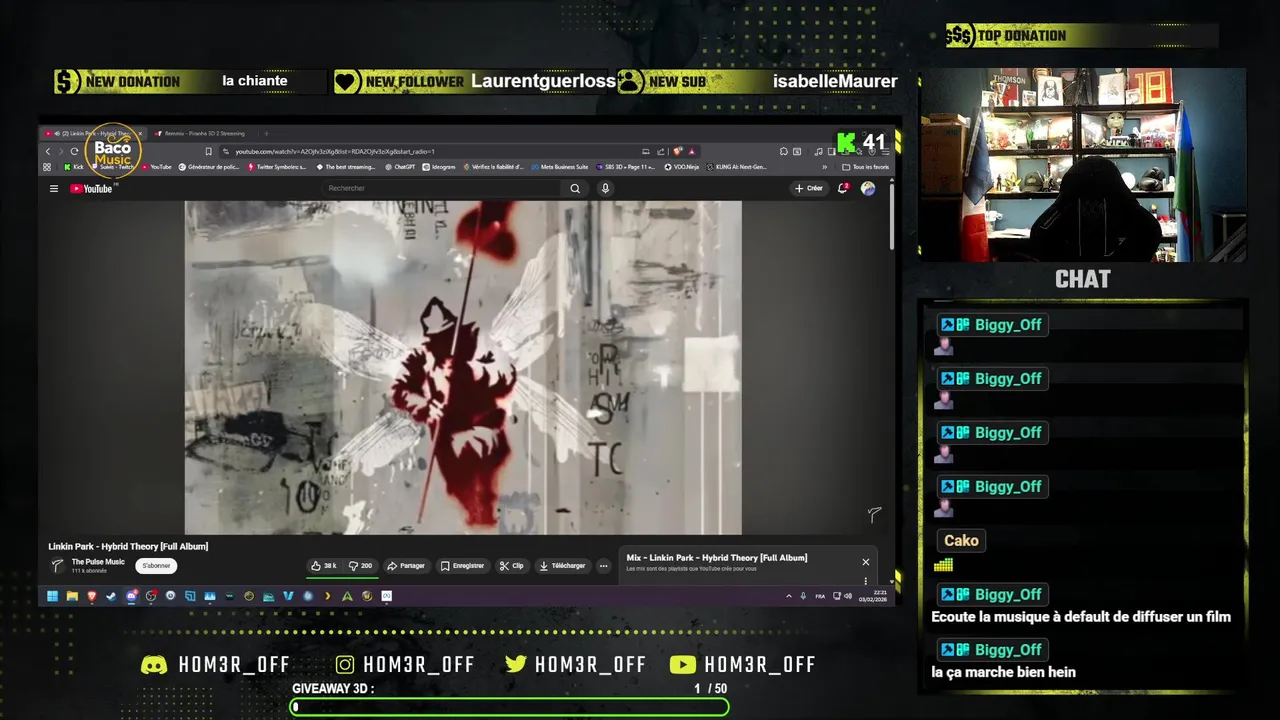
Task: Open the VDO.Ninja bookmark
Action: point(682,167)
